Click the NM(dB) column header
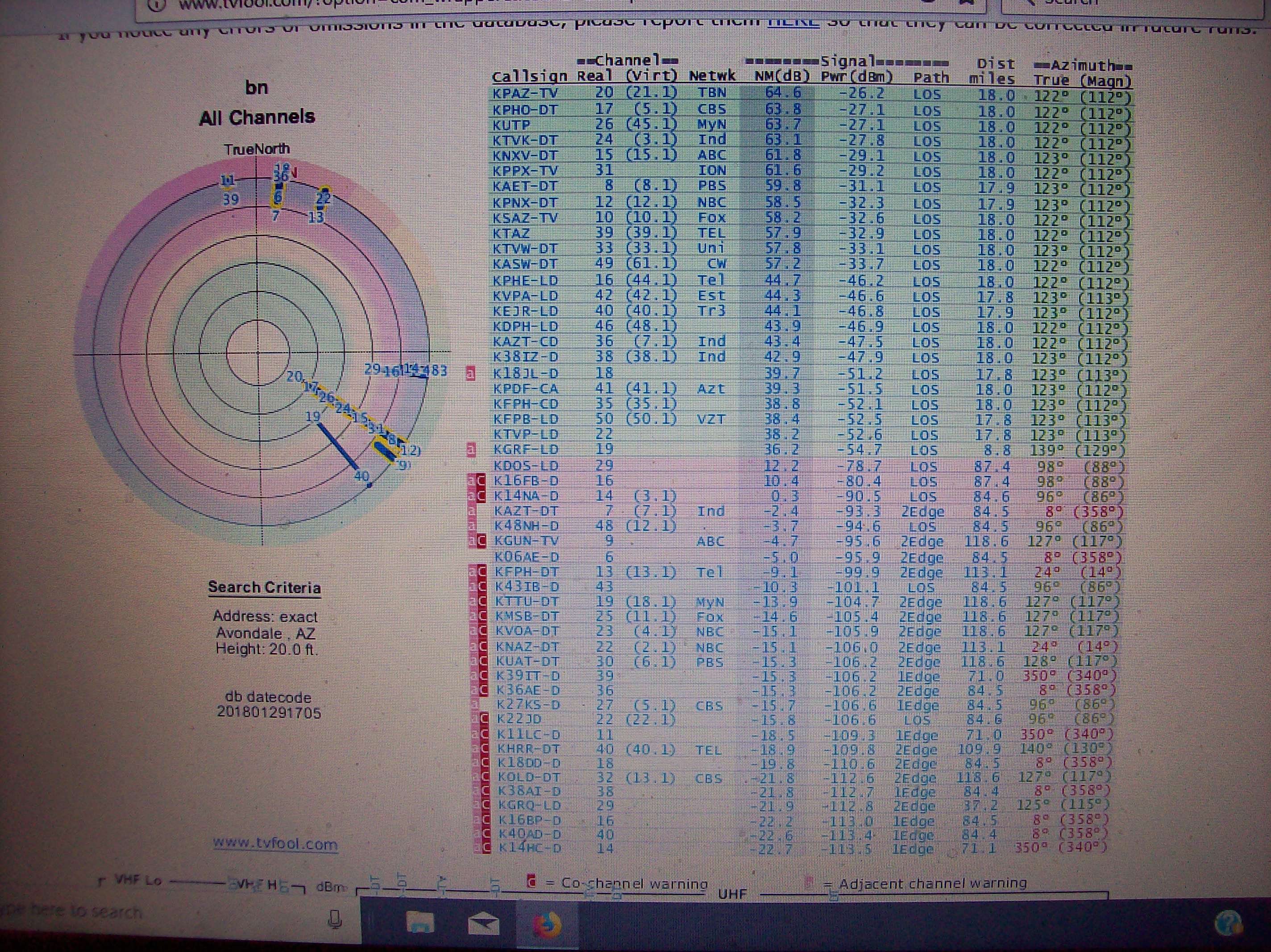The height and width of the screenshot is (952, 1271). click(x=781, y=77)
